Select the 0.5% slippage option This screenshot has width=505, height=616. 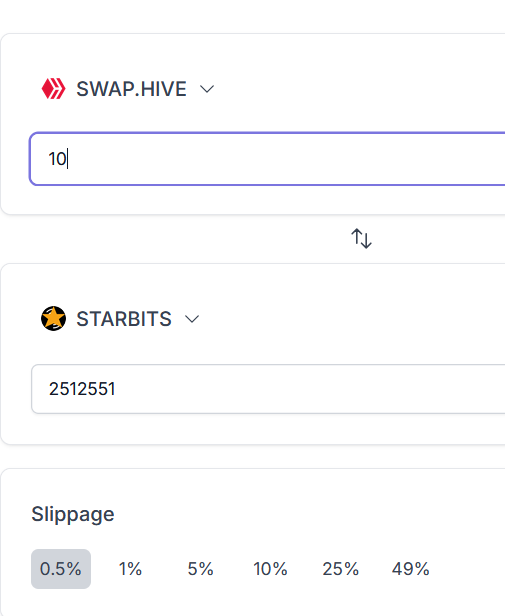click(61, 569)
